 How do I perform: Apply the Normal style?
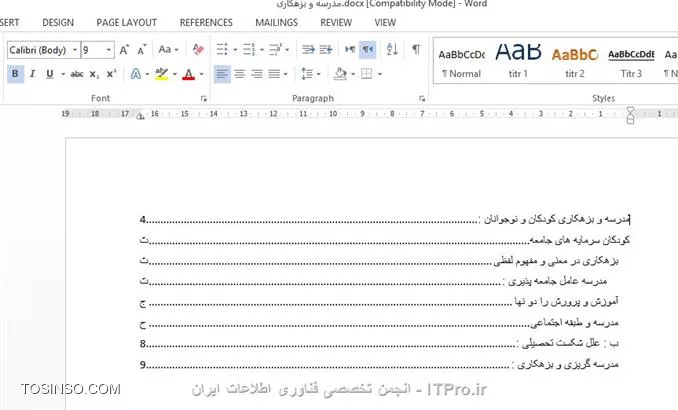(x=461, y=62)
